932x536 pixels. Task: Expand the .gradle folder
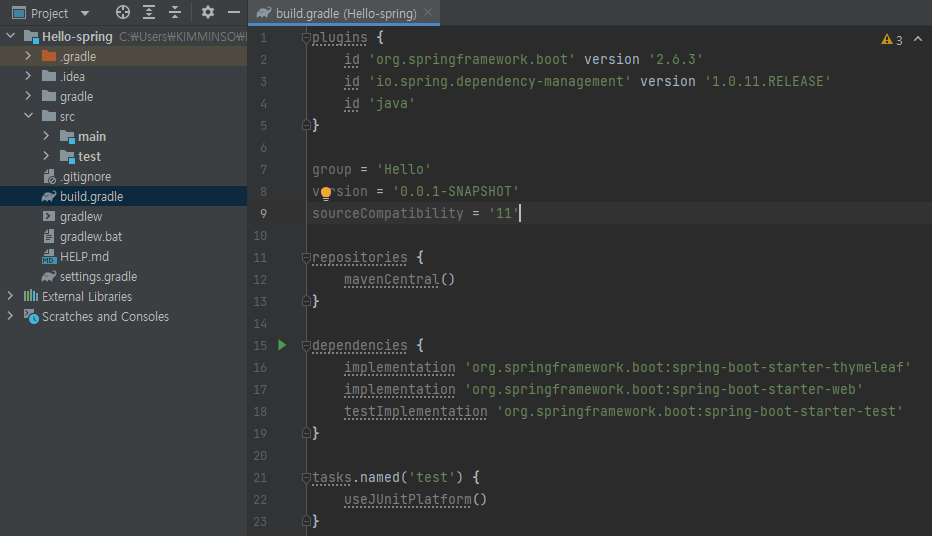(28, 56)
